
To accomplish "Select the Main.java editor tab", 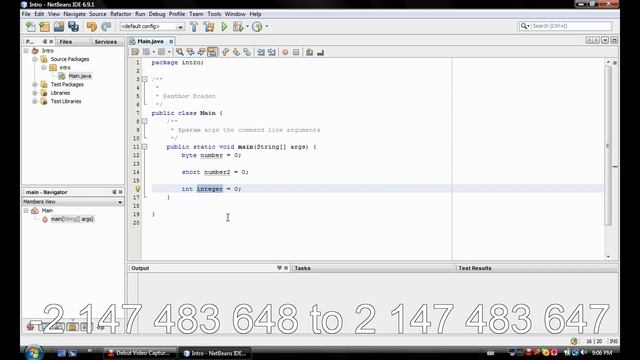I will pos(150,41).
